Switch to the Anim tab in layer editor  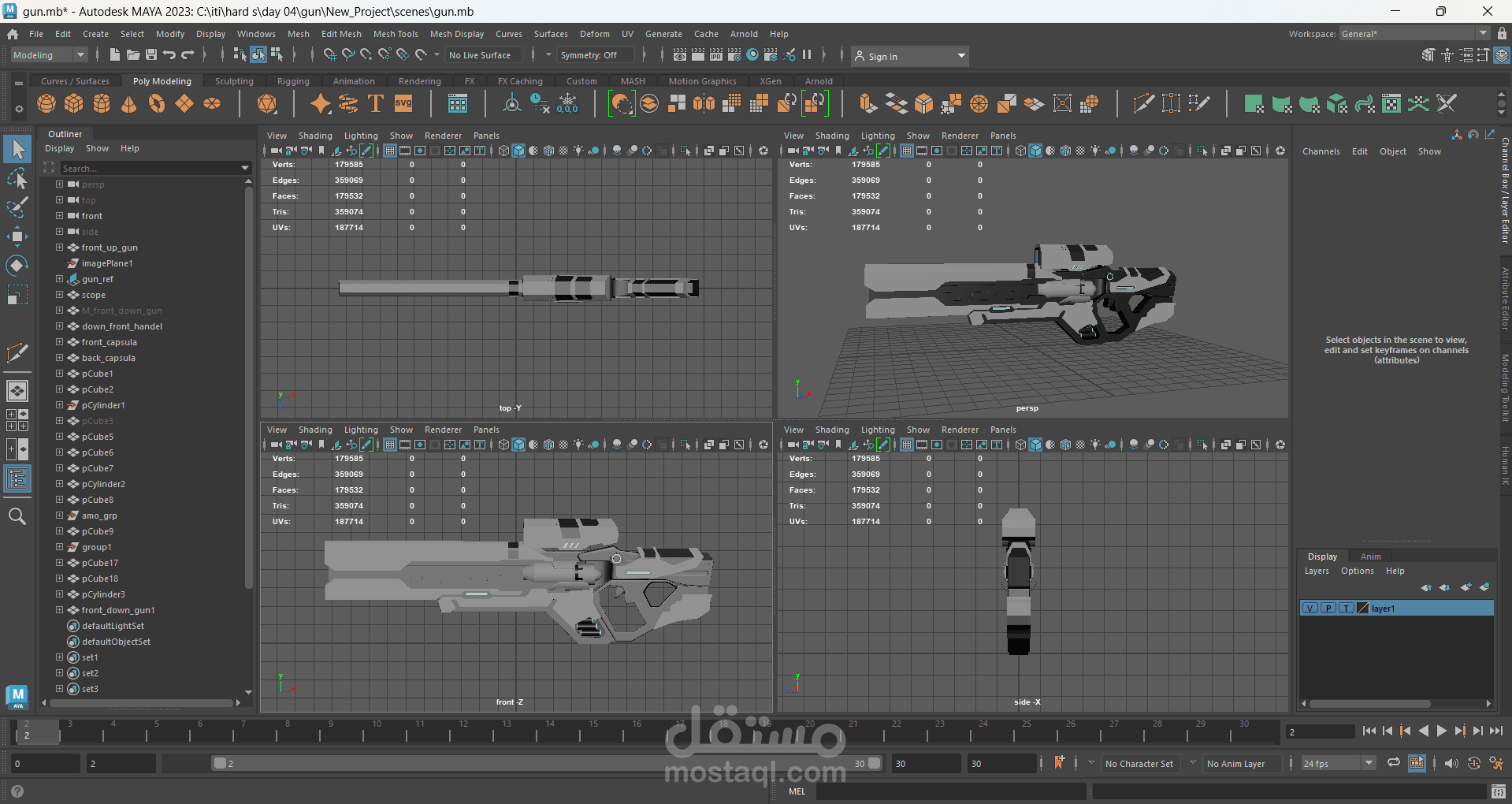click(x=1371, y=556)
